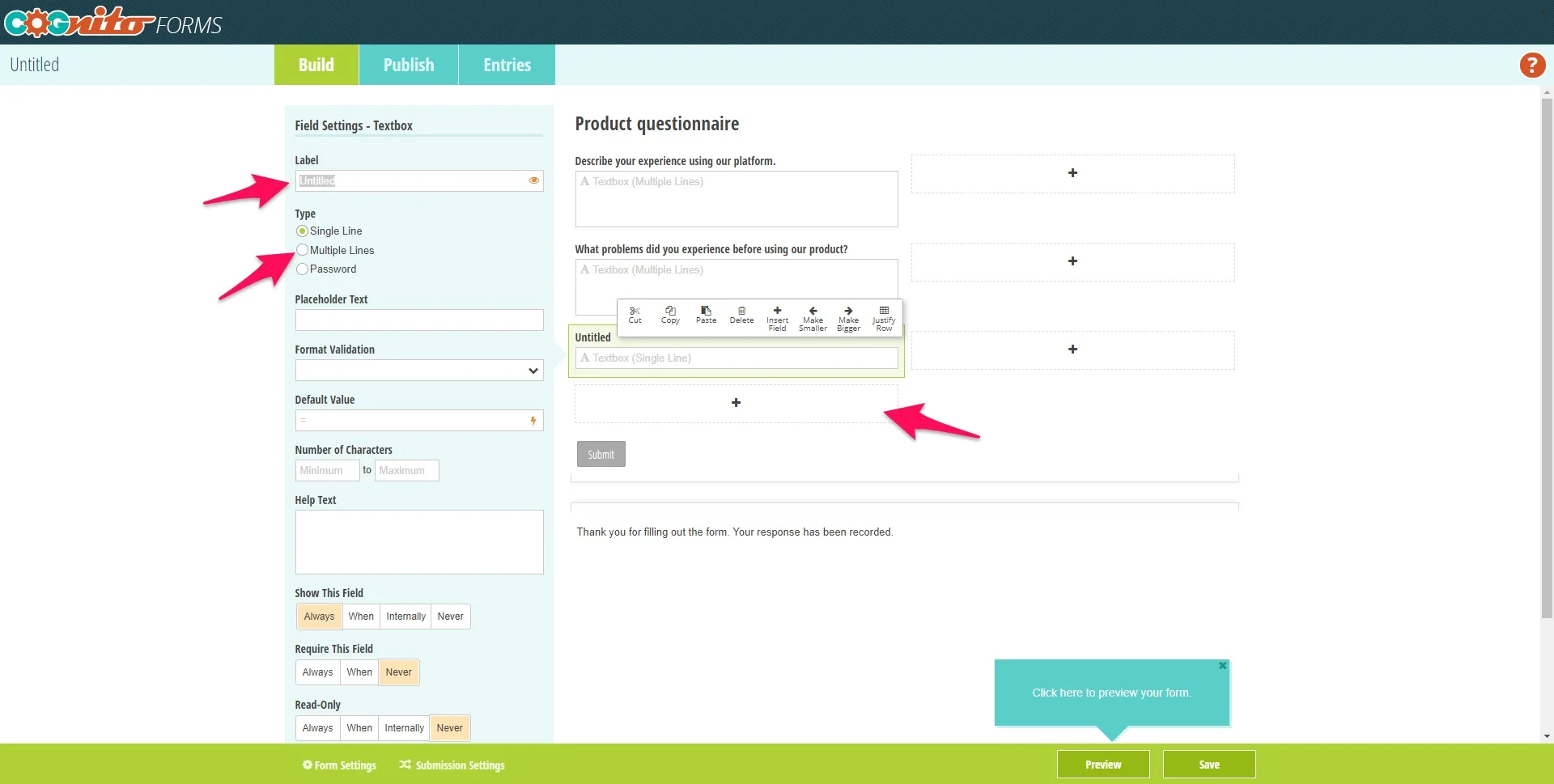Click the Untitled form name

[35, 65]
